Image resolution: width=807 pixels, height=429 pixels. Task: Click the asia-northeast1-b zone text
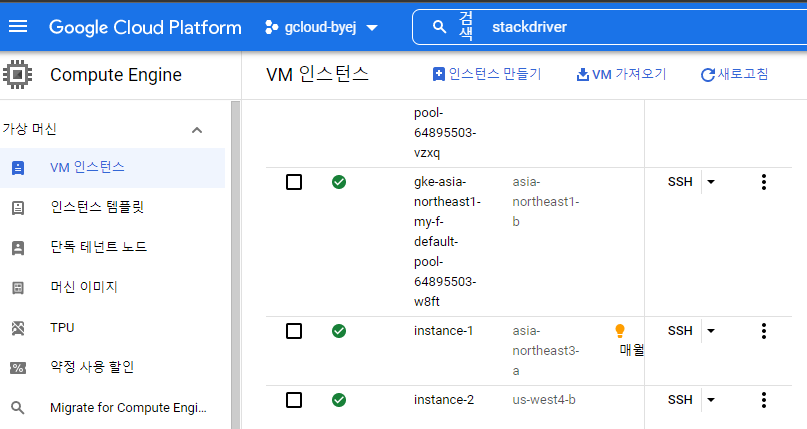(x=546, y=202)
